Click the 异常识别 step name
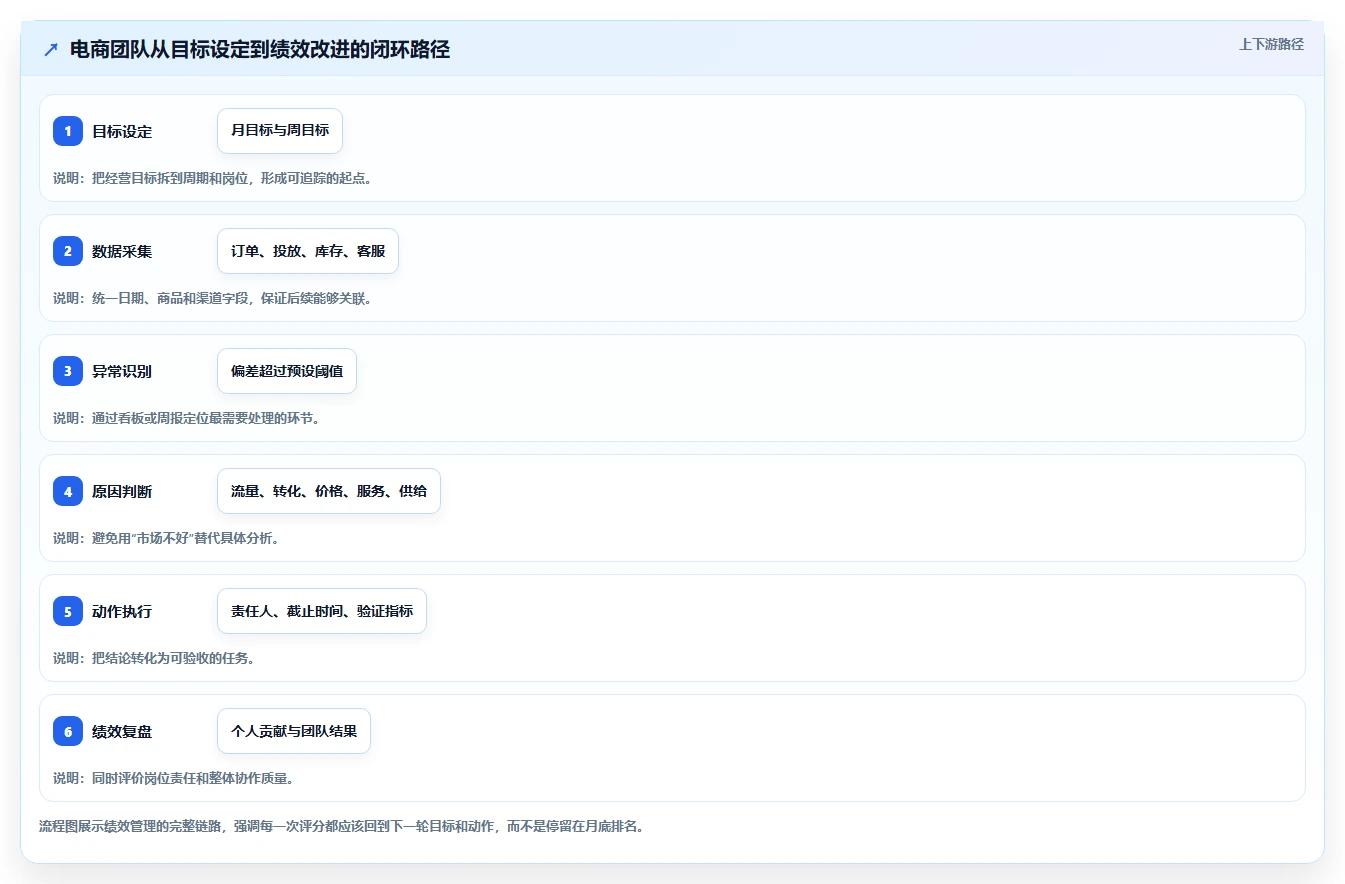The image size is (1345, 884). (x=122, y=371)
